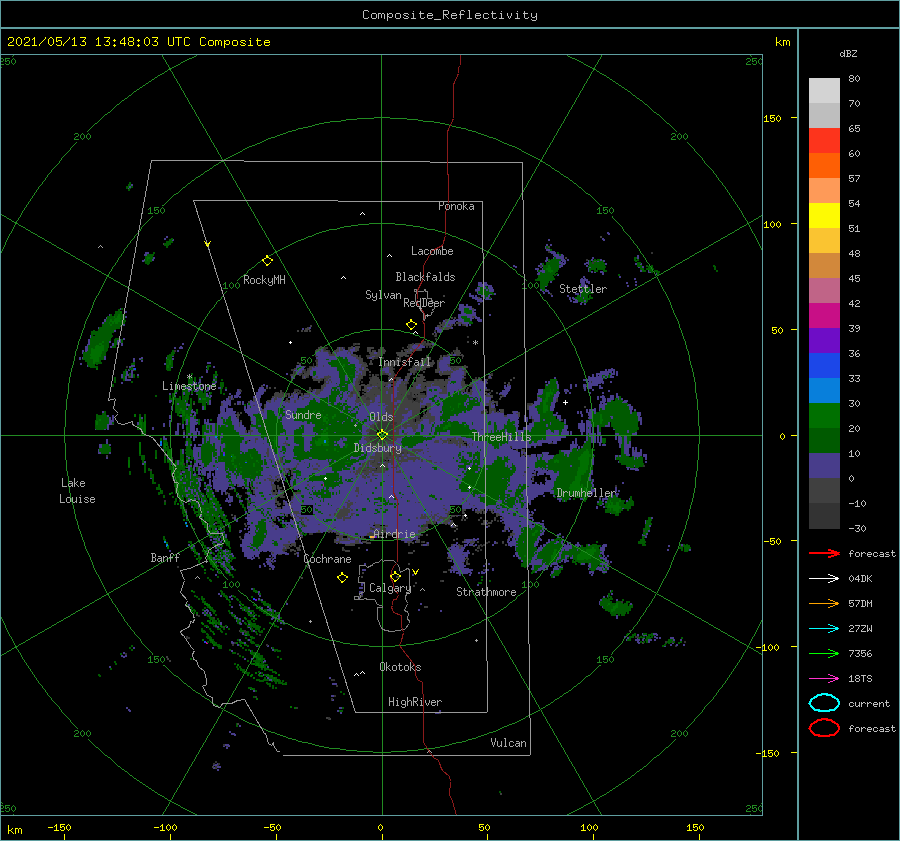Click the Limestone label
The height and width of the screenshot is (841, 900).
189,386
